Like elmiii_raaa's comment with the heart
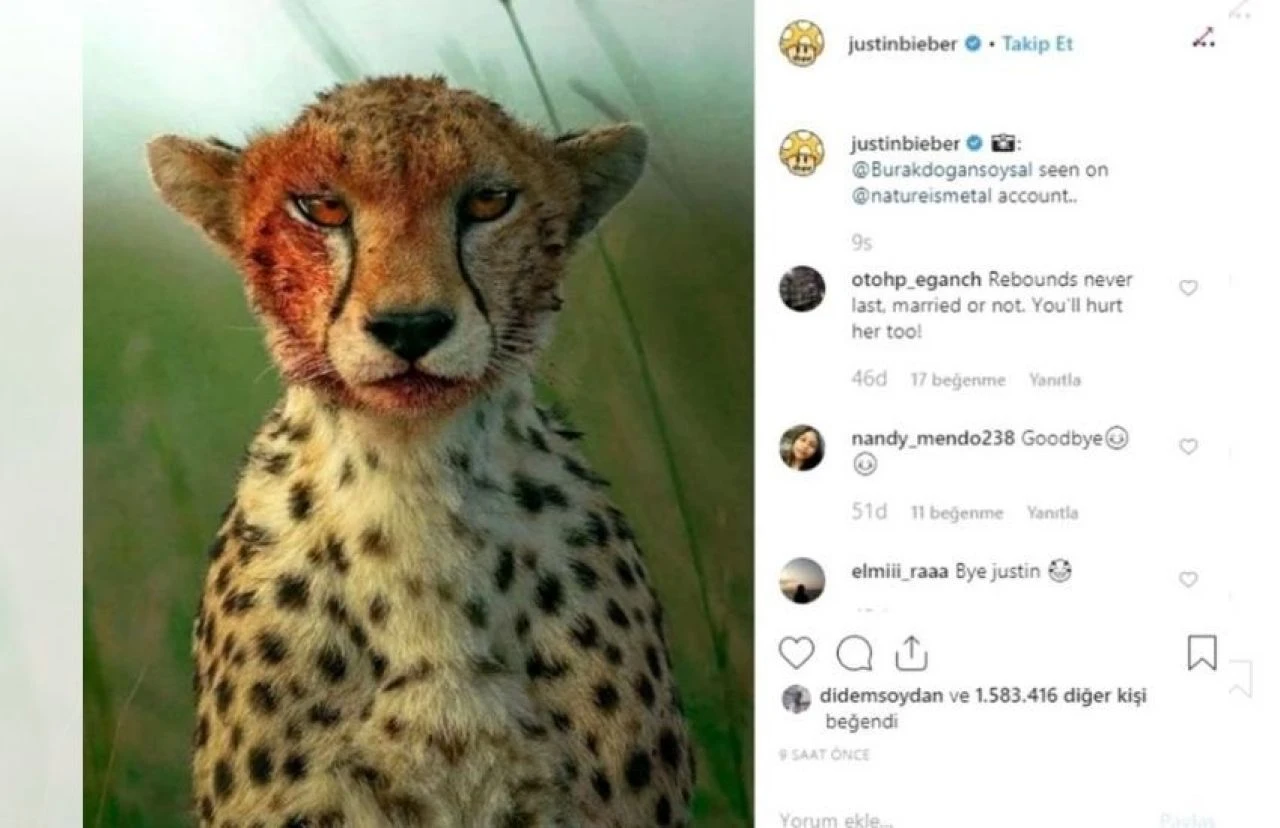 (1188, 578)
